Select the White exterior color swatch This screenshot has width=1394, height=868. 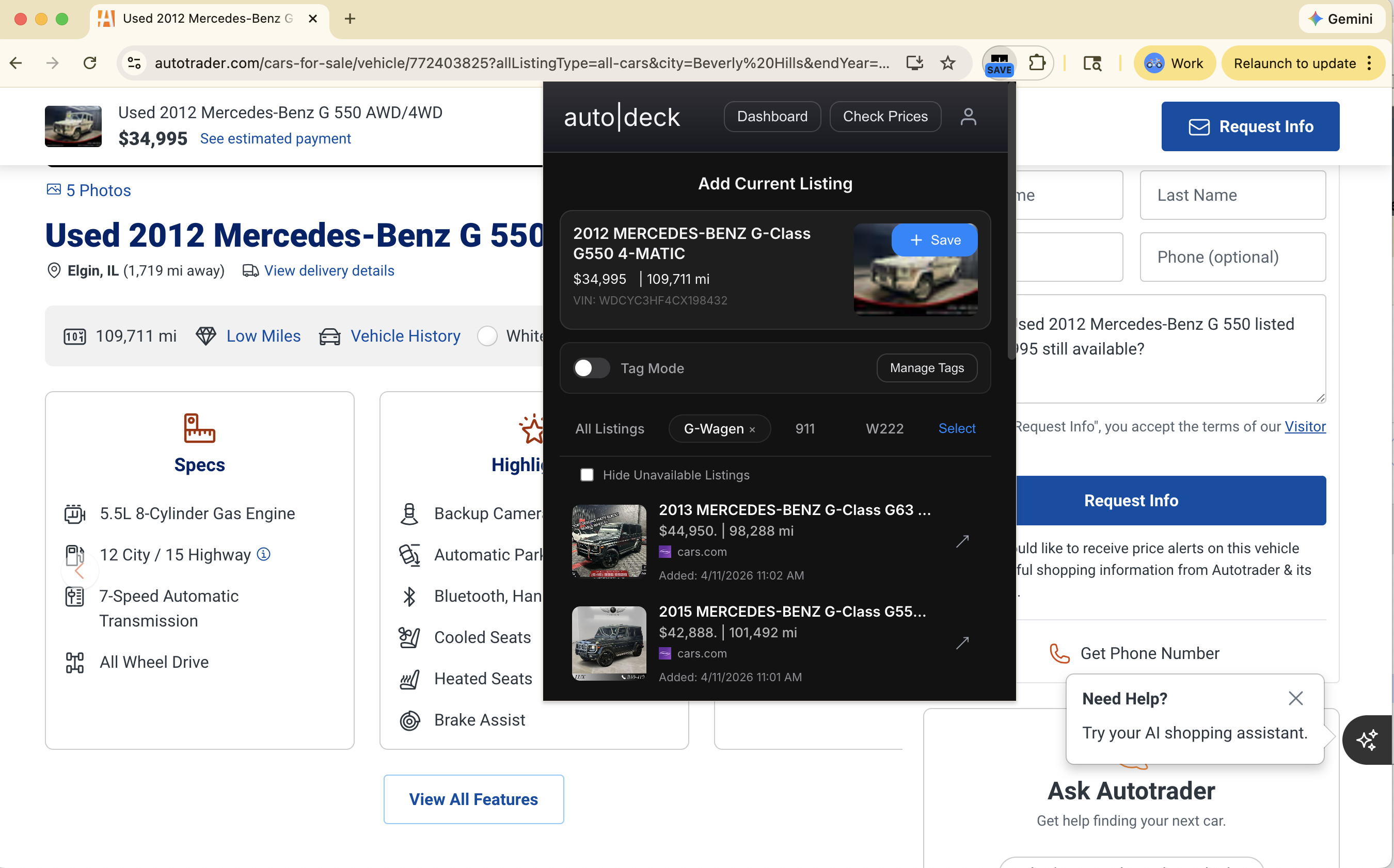coord(487,336)
